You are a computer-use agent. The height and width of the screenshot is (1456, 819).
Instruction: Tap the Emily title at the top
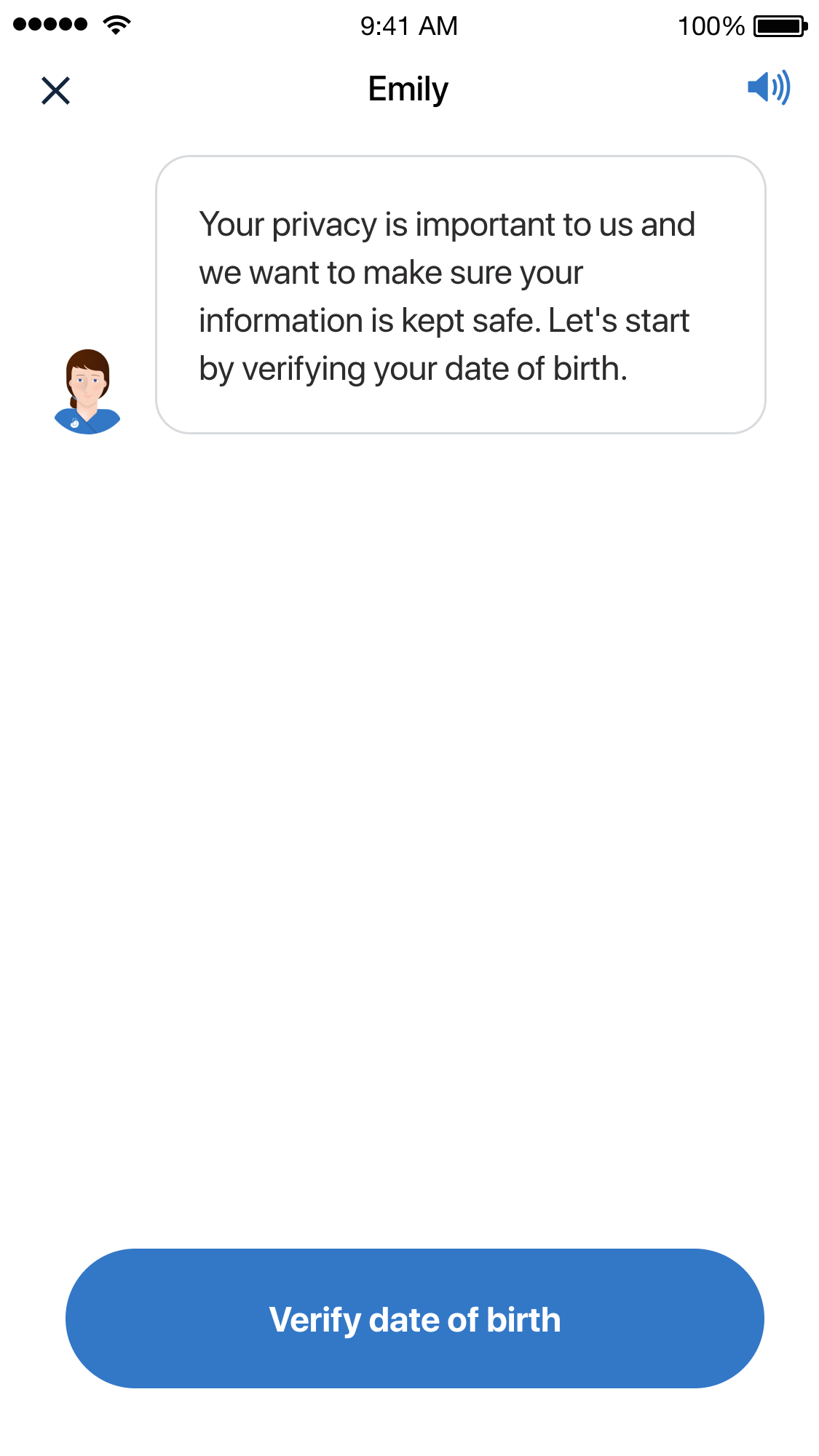pyautogui.click(x=408, y=89)
